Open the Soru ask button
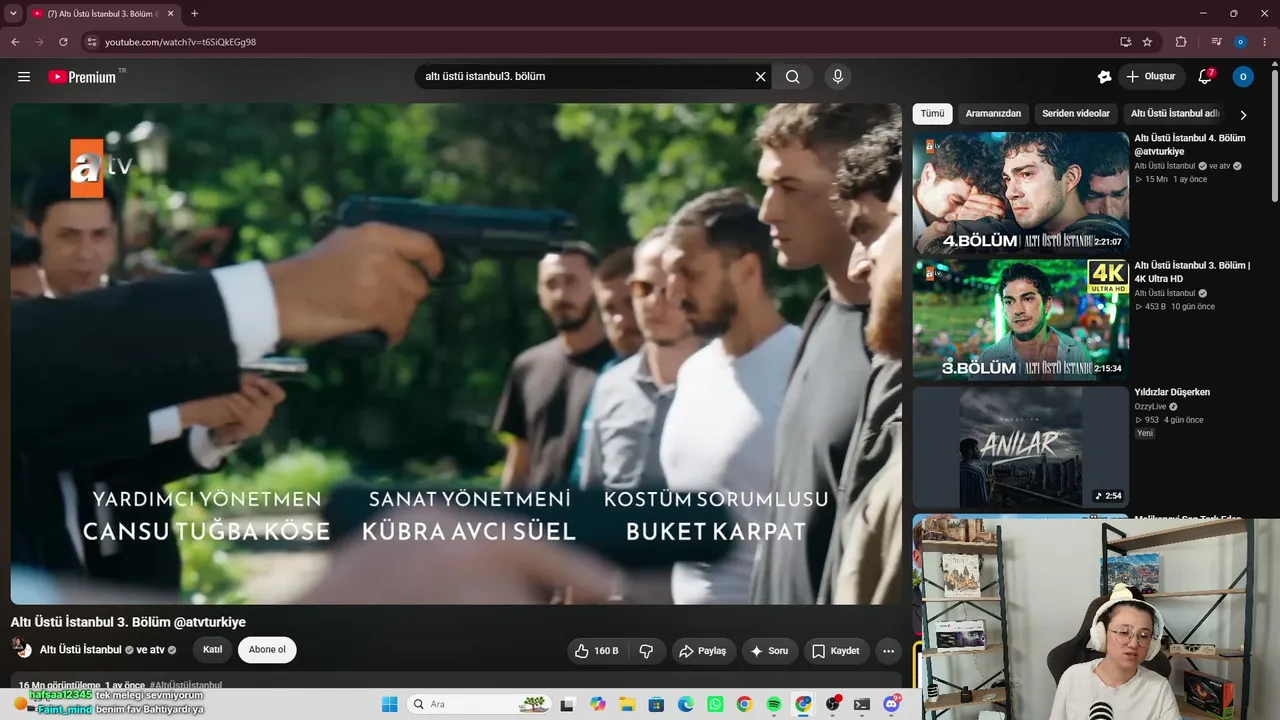Viewport: 1280px width, 720px height. [x=770, y=651]
